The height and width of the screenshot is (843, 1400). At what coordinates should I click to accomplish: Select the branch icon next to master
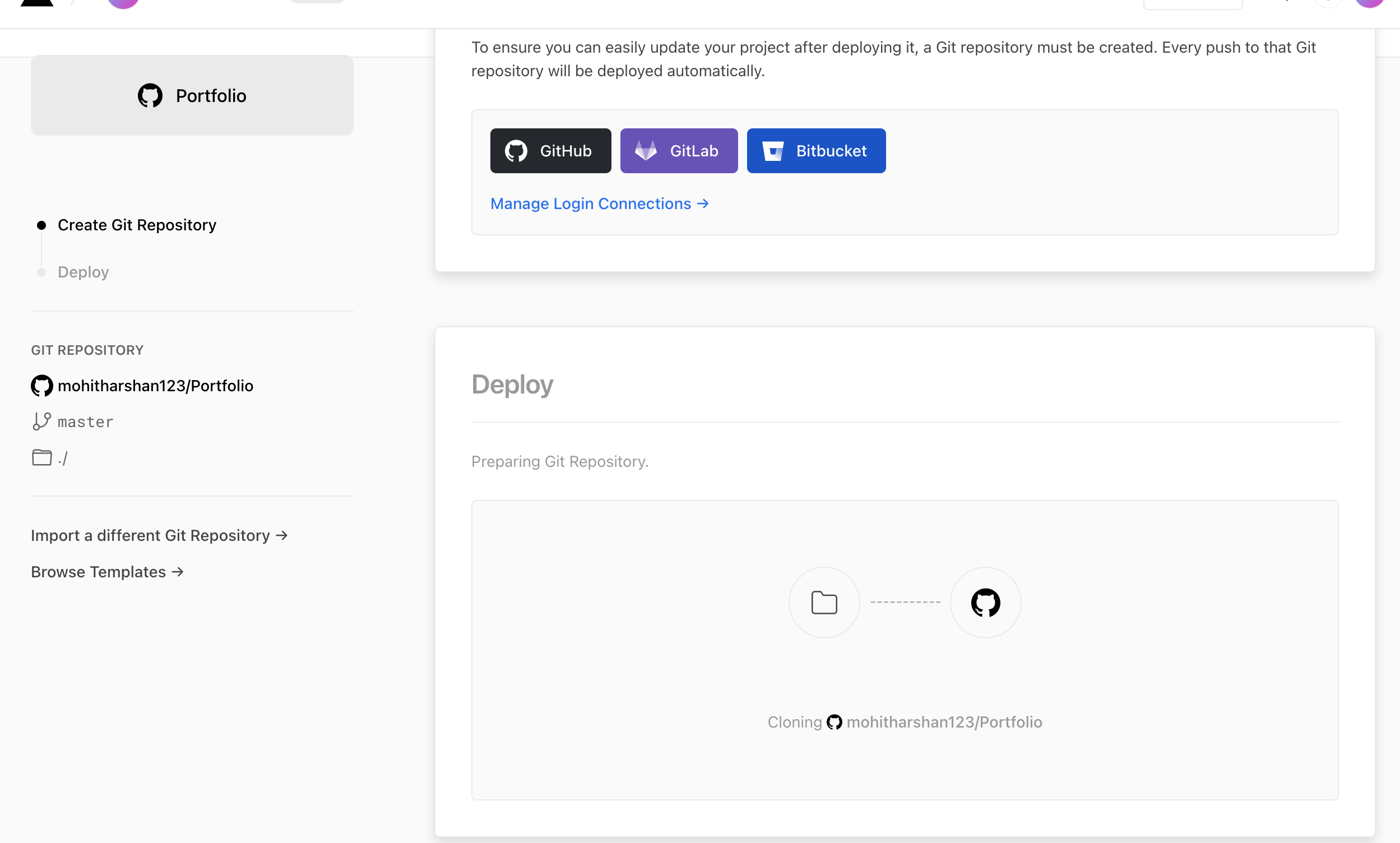pyautogui.click(x=41, y=421)
